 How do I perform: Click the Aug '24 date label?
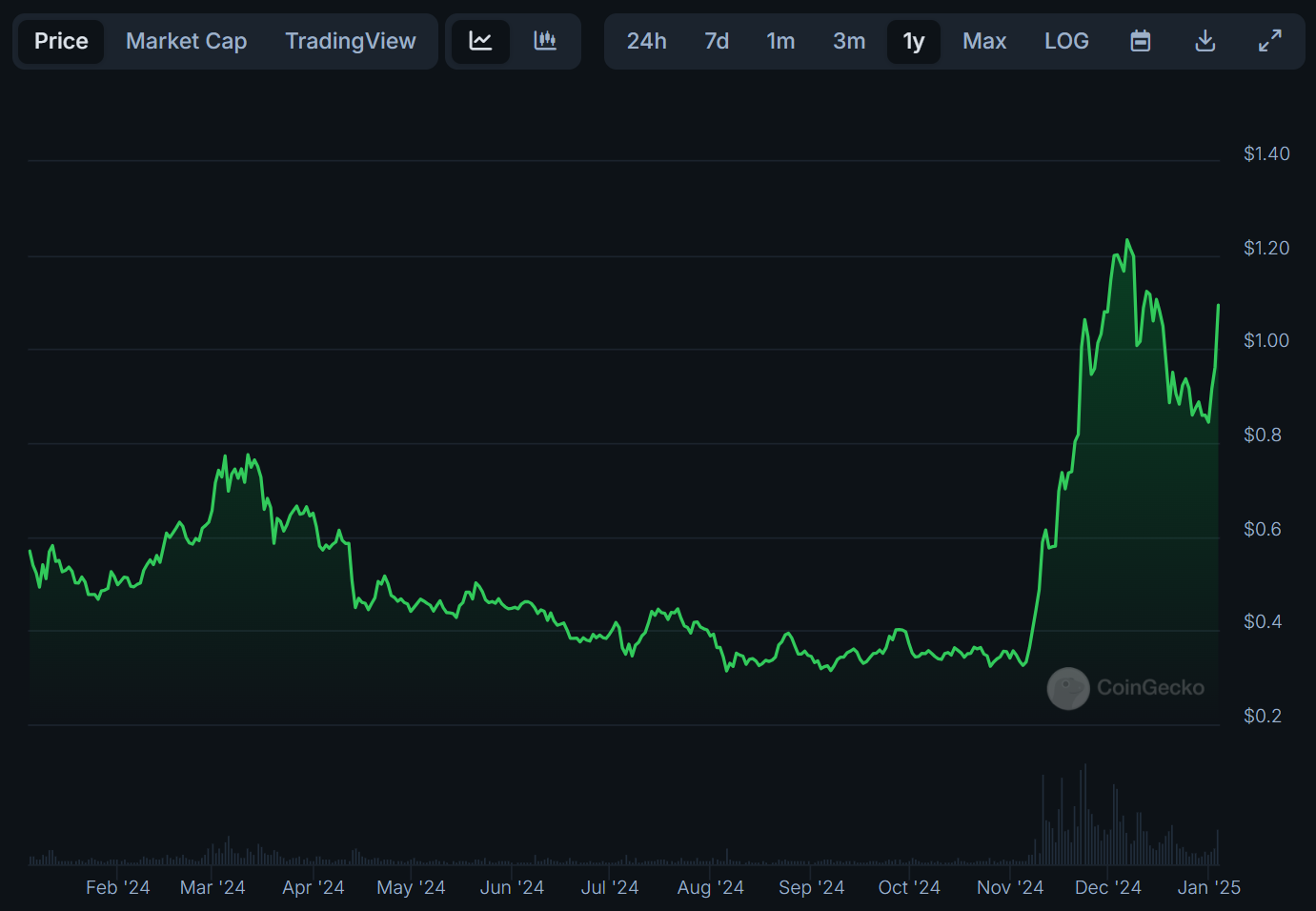(711, 887)
